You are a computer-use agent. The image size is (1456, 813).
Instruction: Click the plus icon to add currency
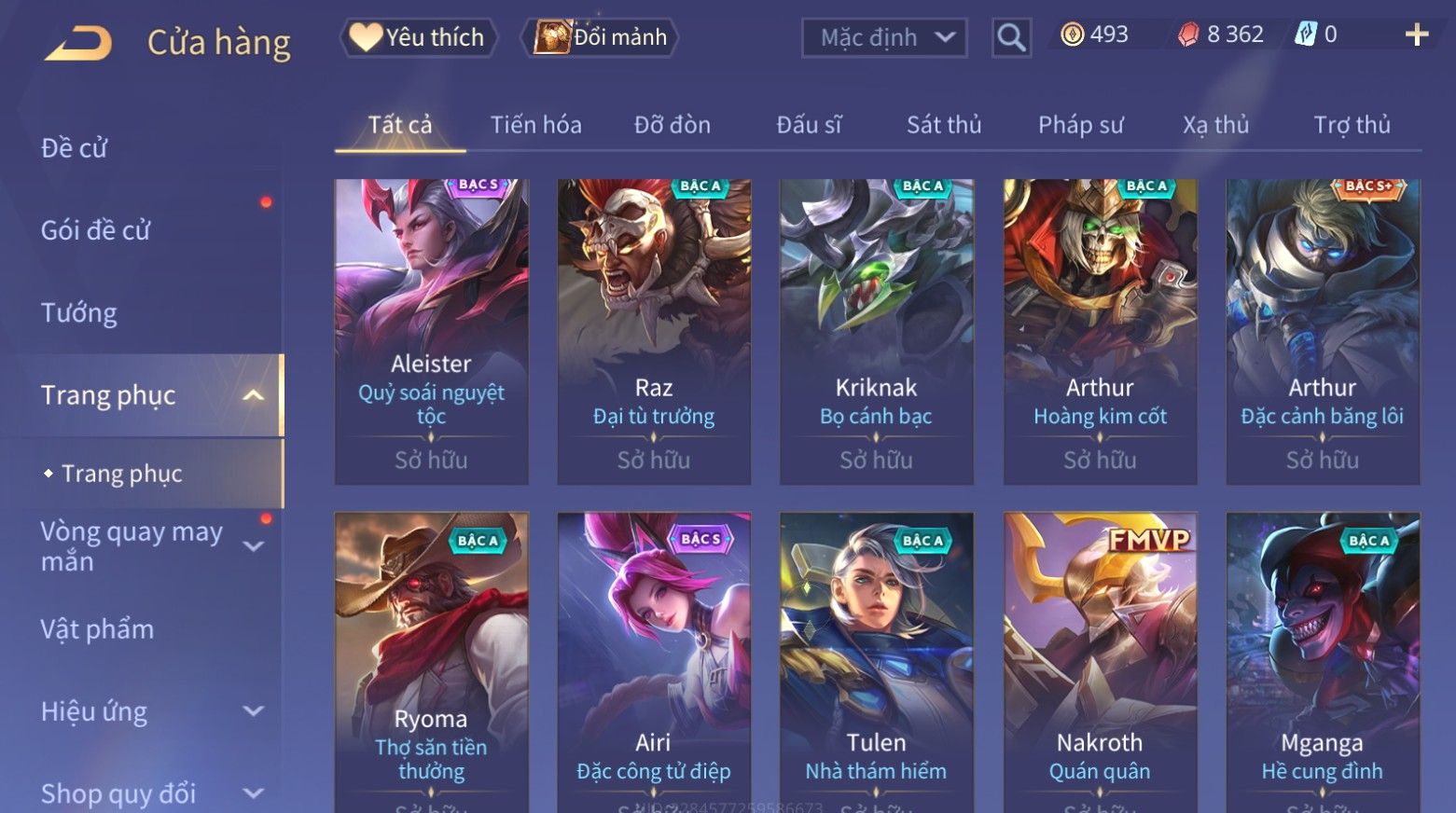coord(1417,35)
